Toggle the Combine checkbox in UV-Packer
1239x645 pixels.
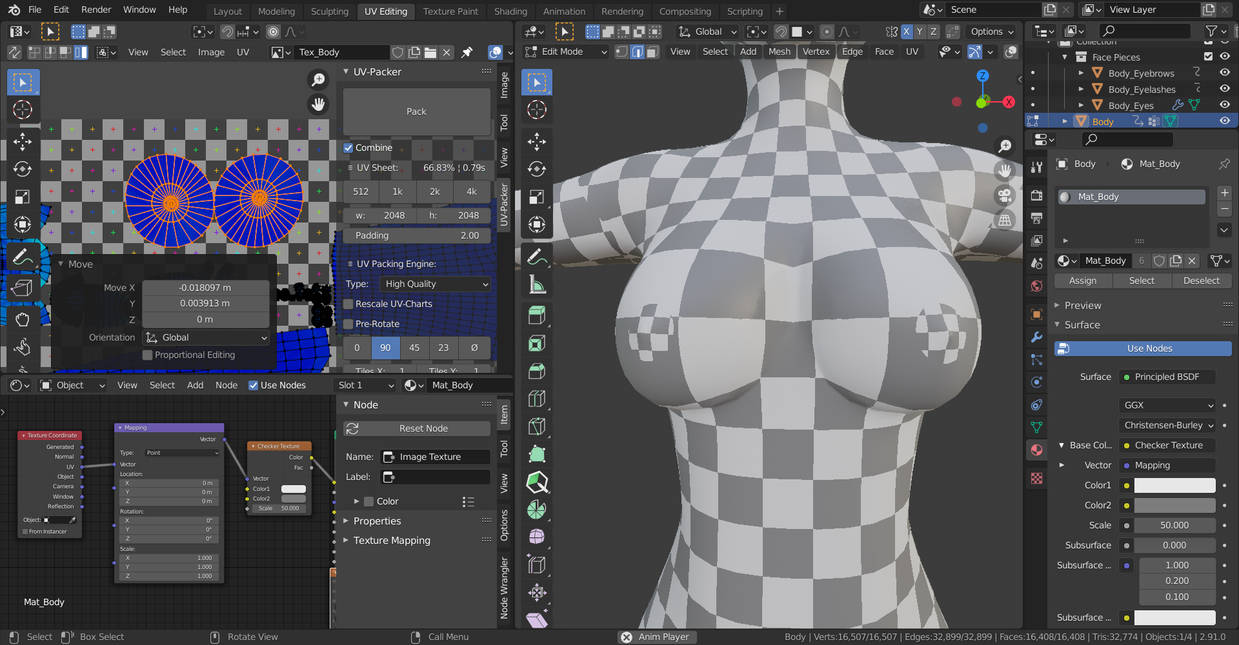tap(348, 148)
